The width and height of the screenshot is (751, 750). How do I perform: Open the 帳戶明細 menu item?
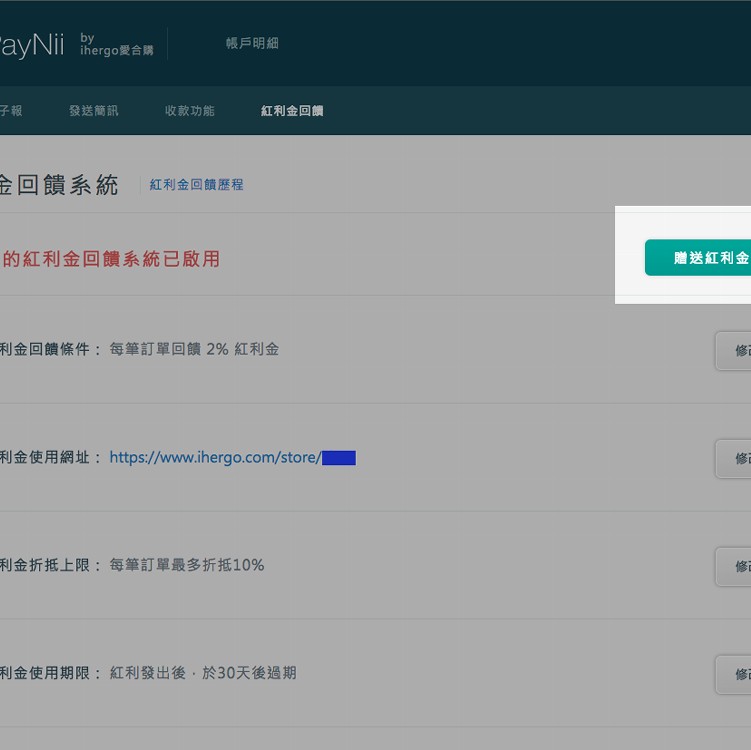click(x=252, y=43)
